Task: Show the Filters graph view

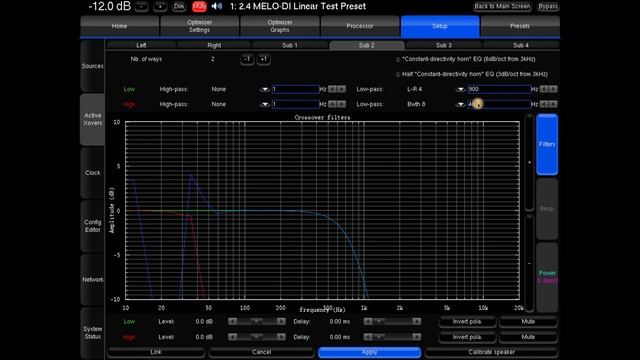Action: coord(547,144)
